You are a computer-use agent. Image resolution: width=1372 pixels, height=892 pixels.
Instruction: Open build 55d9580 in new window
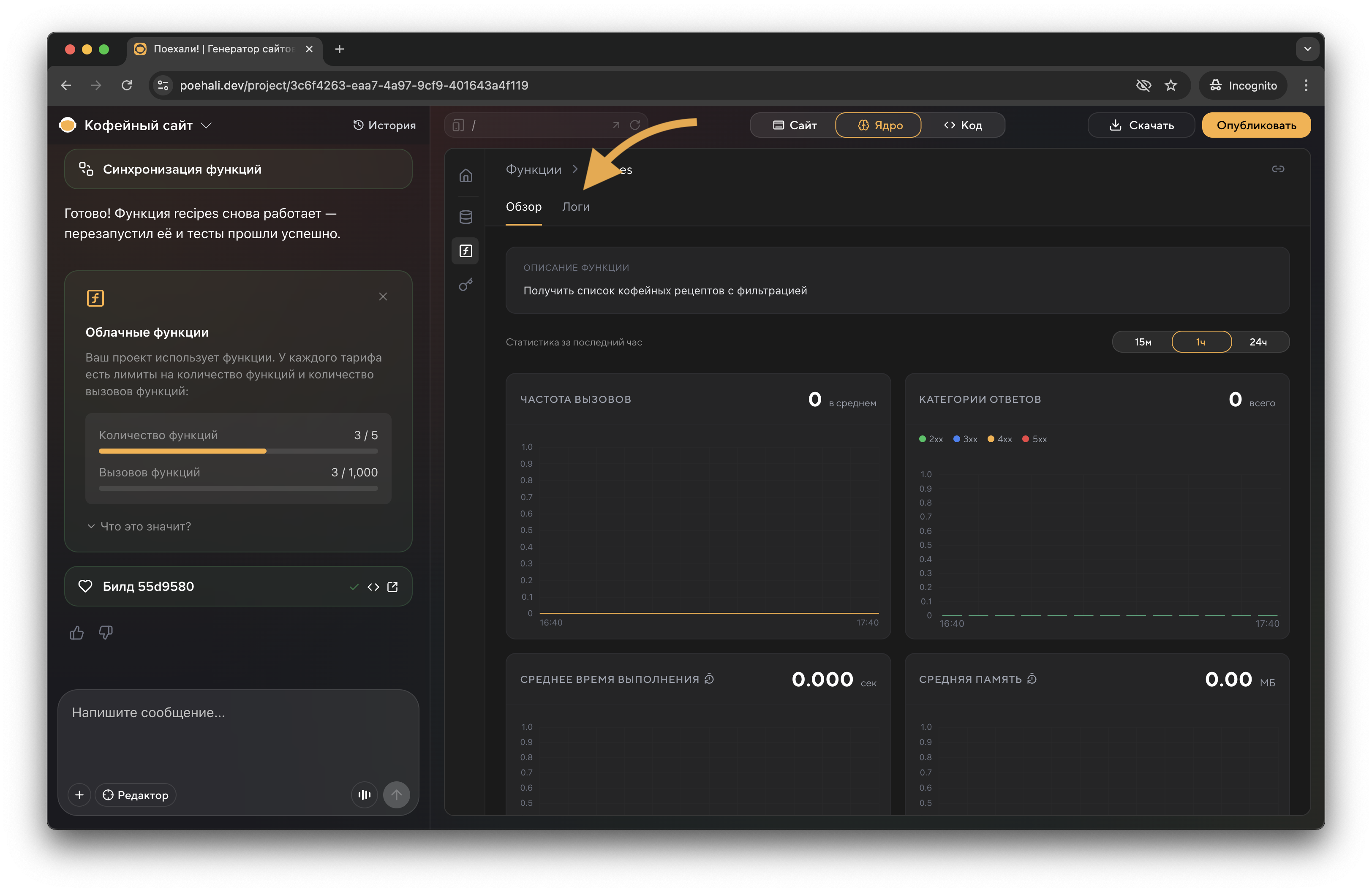coord(392,587)
